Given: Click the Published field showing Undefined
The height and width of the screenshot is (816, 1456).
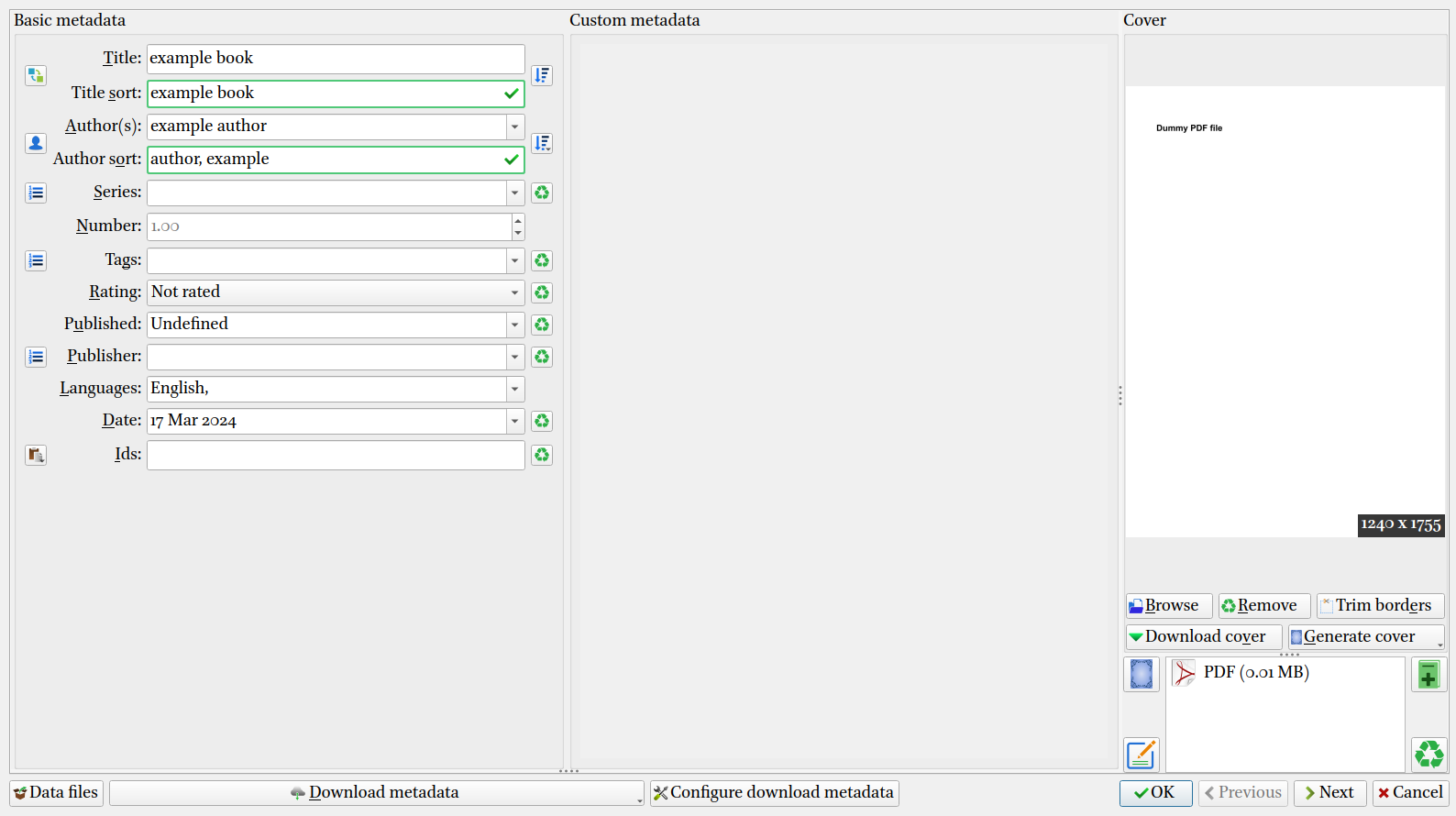Looking at the screenshot, I should point(326,325).
